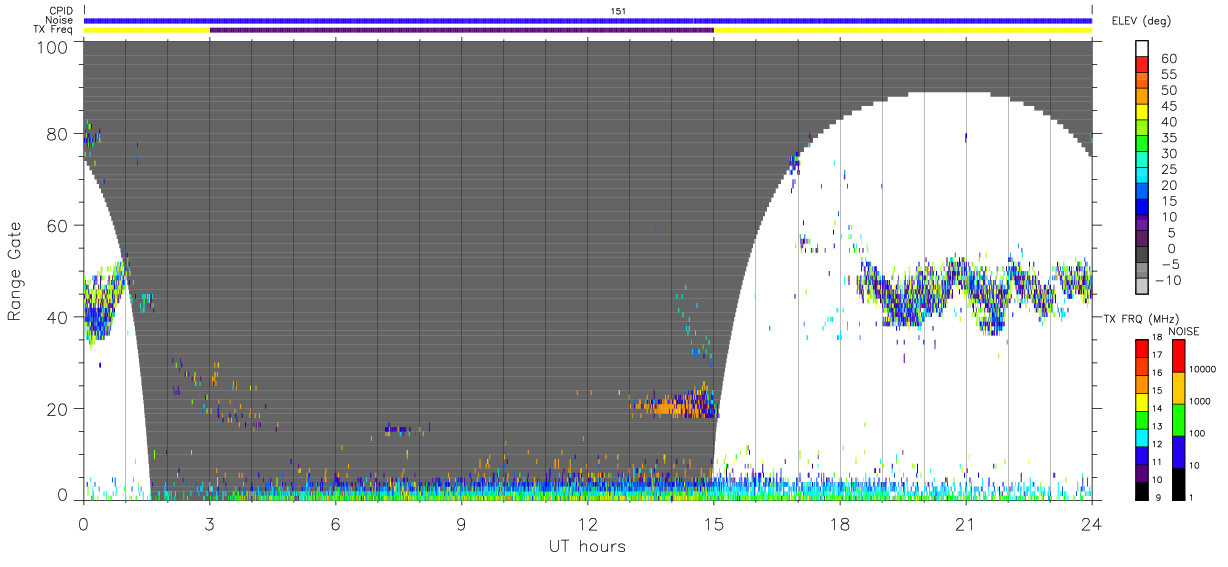Click y-axis tick label 20
The width and height of the screenshot is (1228, 567).
click(58, 409)
